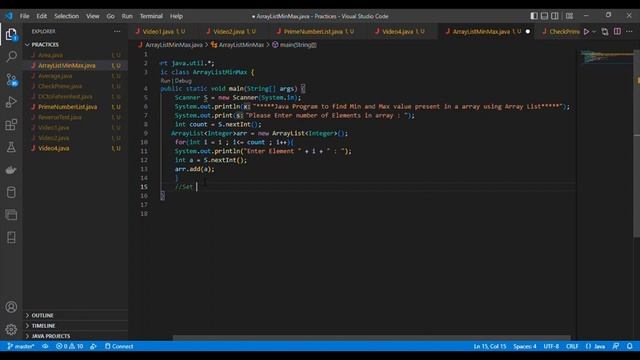640x360 pixels.
Task: Open the Run menu
Action: tap(127, 16)
